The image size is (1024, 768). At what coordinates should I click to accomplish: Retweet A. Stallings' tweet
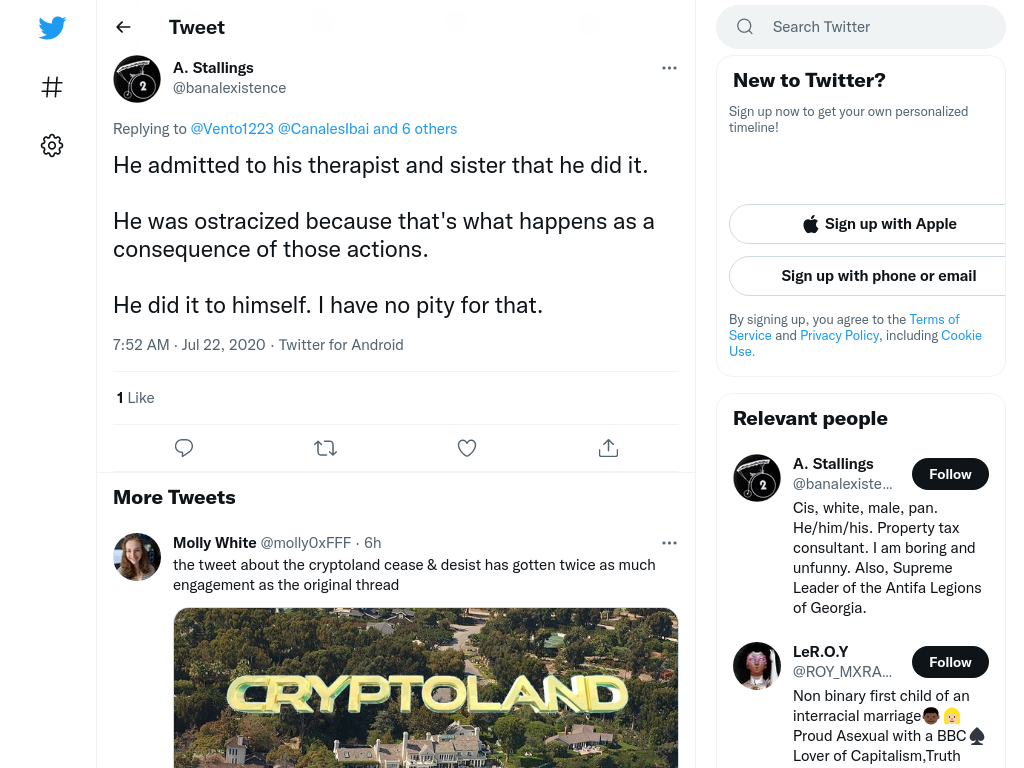point(325,448)
